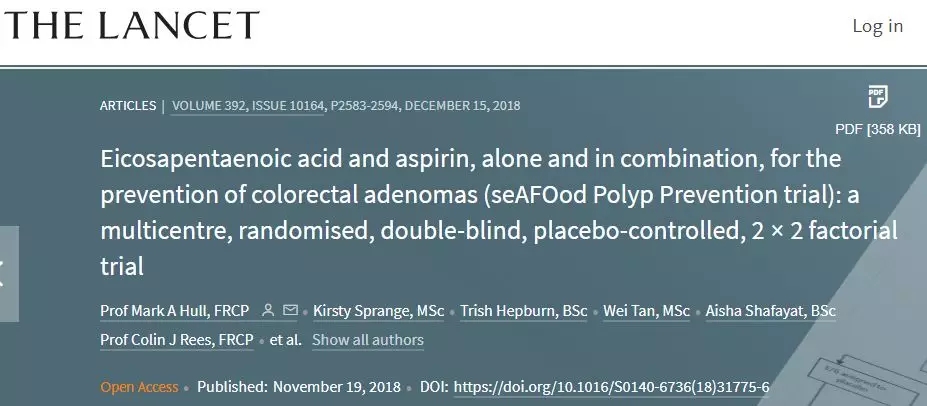
Task: Select author Aisha Shafayat, BSc
Action: (772, 310)
